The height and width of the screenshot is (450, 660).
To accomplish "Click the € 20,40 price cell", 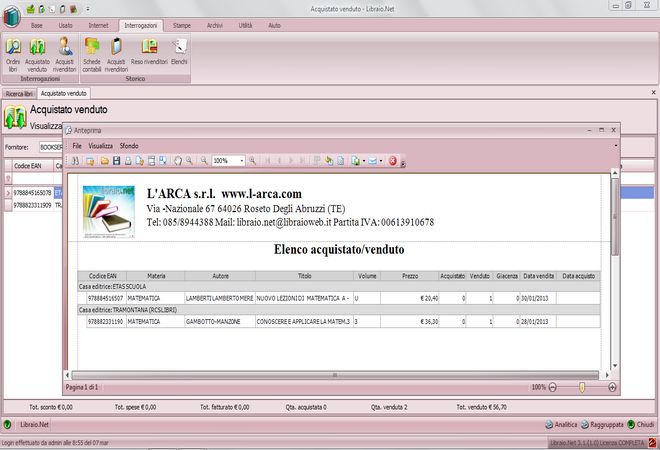I will (x=410, y=298).
